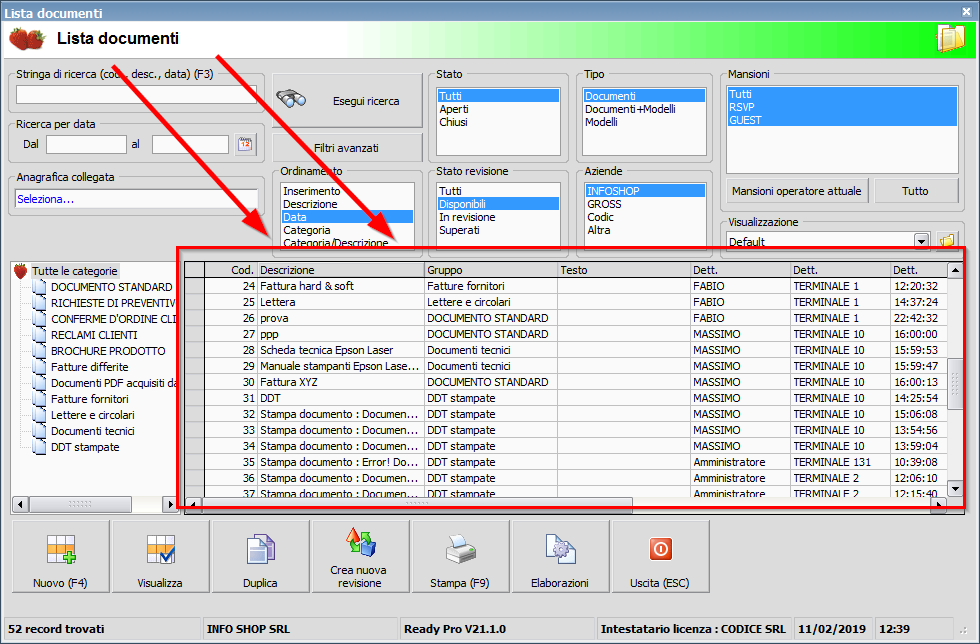
Task: Select BROCHURE PRODOTTO category in tree
Action: (108, 351)
